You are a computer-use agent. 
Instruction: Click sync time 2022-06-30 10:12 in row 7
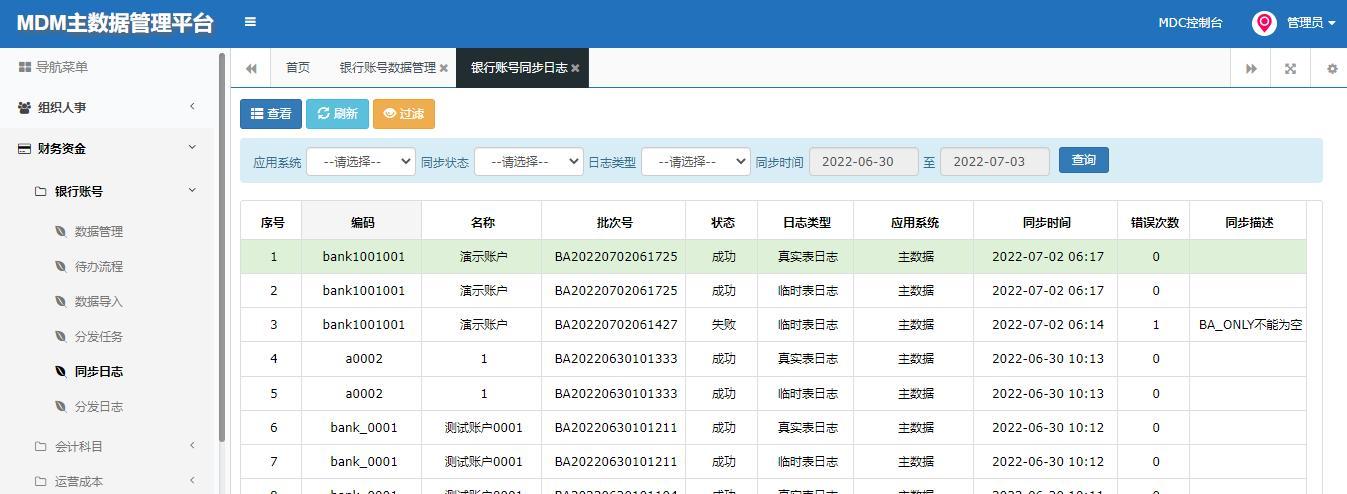[1047, 461]
